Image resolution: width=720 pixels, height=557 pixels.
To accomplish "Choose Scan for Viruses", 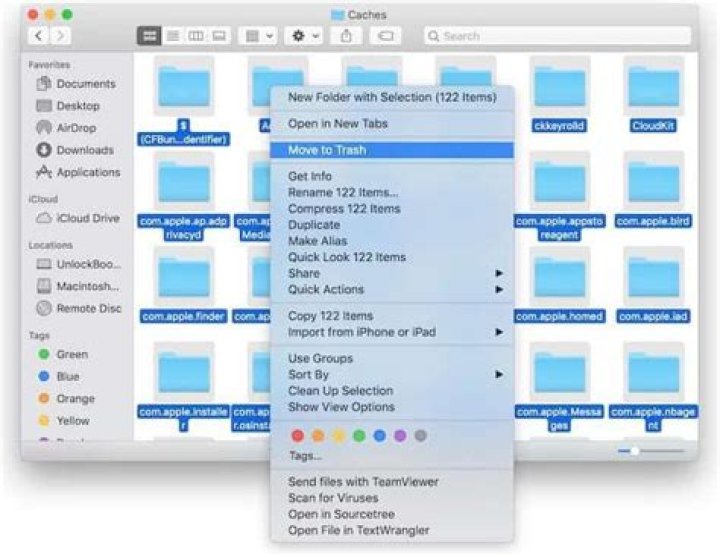I will (x=392, y=498).
